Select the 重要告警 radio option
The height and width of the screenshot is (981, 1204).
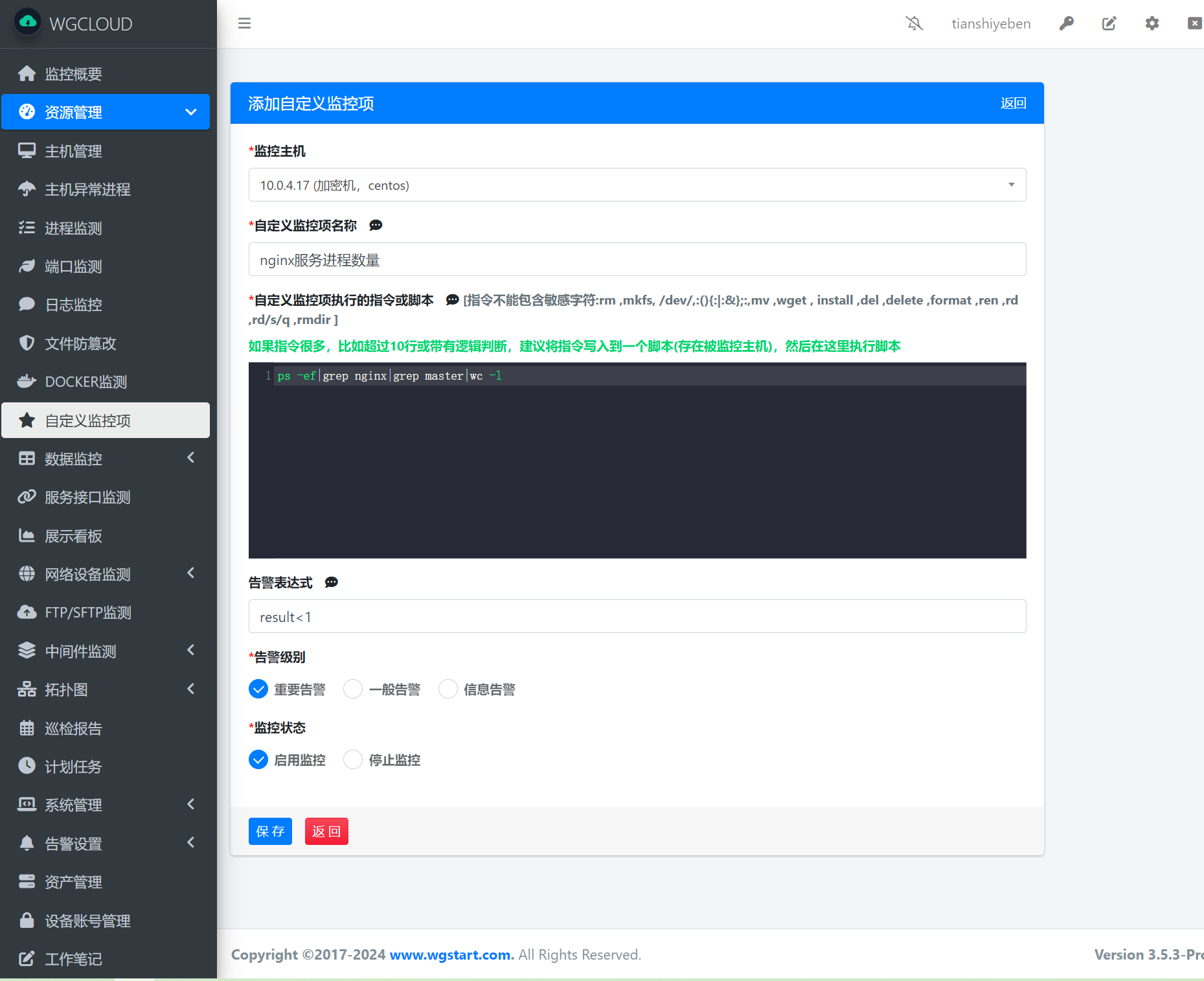tap(258, 689)
